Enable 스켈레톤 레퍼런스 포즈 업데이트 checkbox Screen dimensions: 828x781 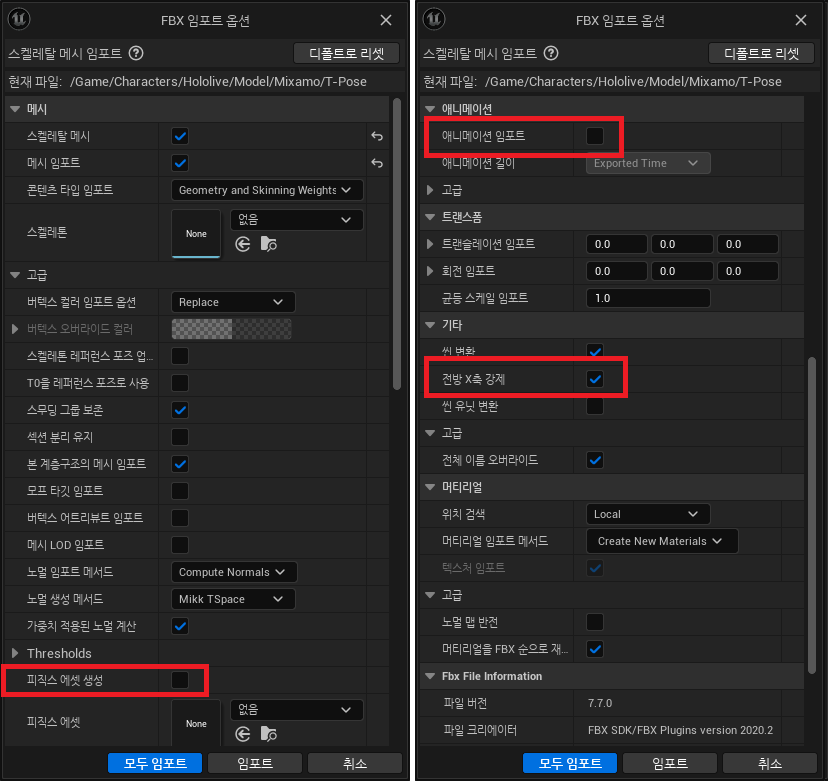(180, 356)
